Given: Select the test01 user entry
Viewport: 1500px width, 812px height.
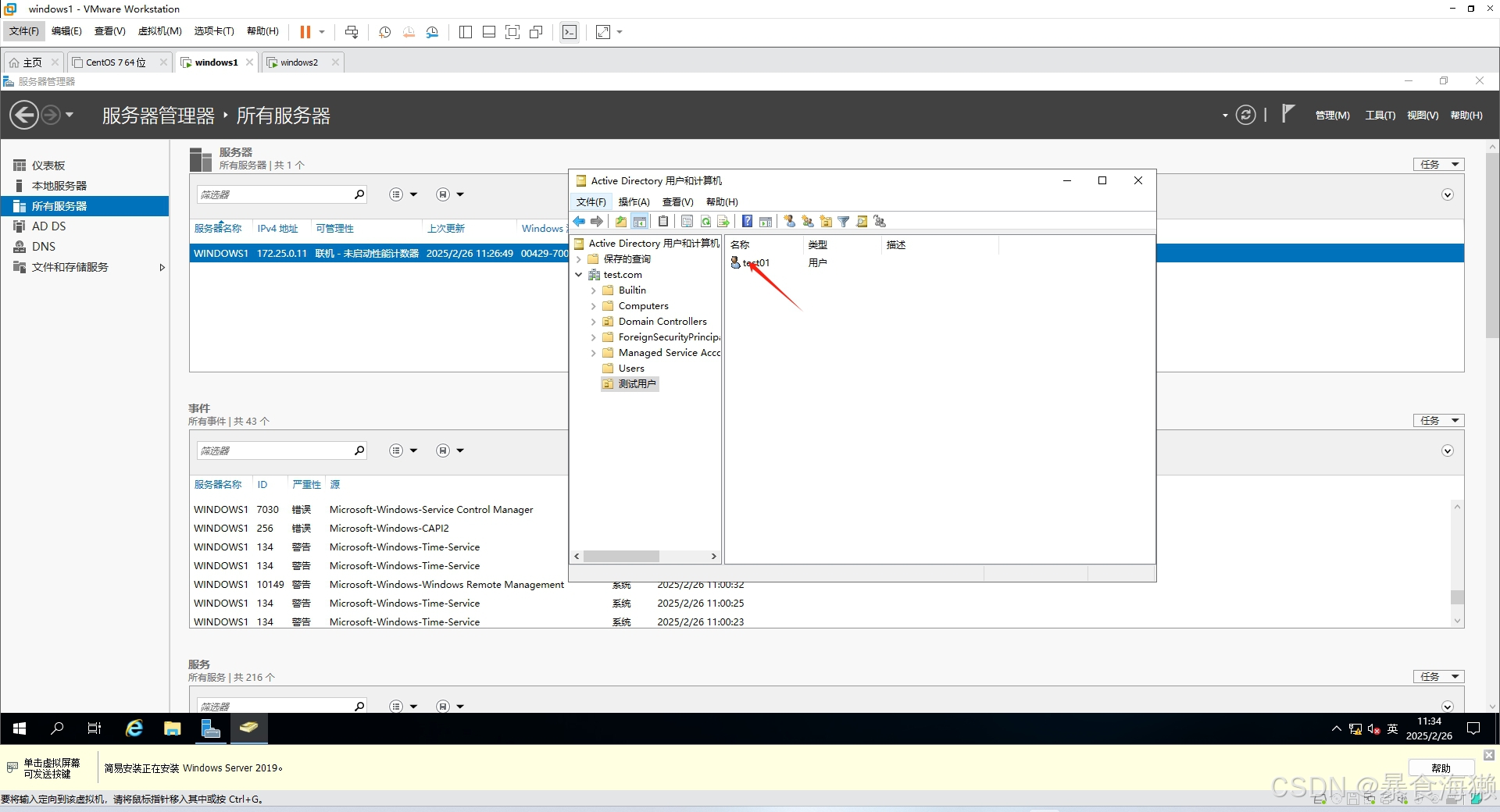Looking at the screenshot, I should tap(755, 263).
